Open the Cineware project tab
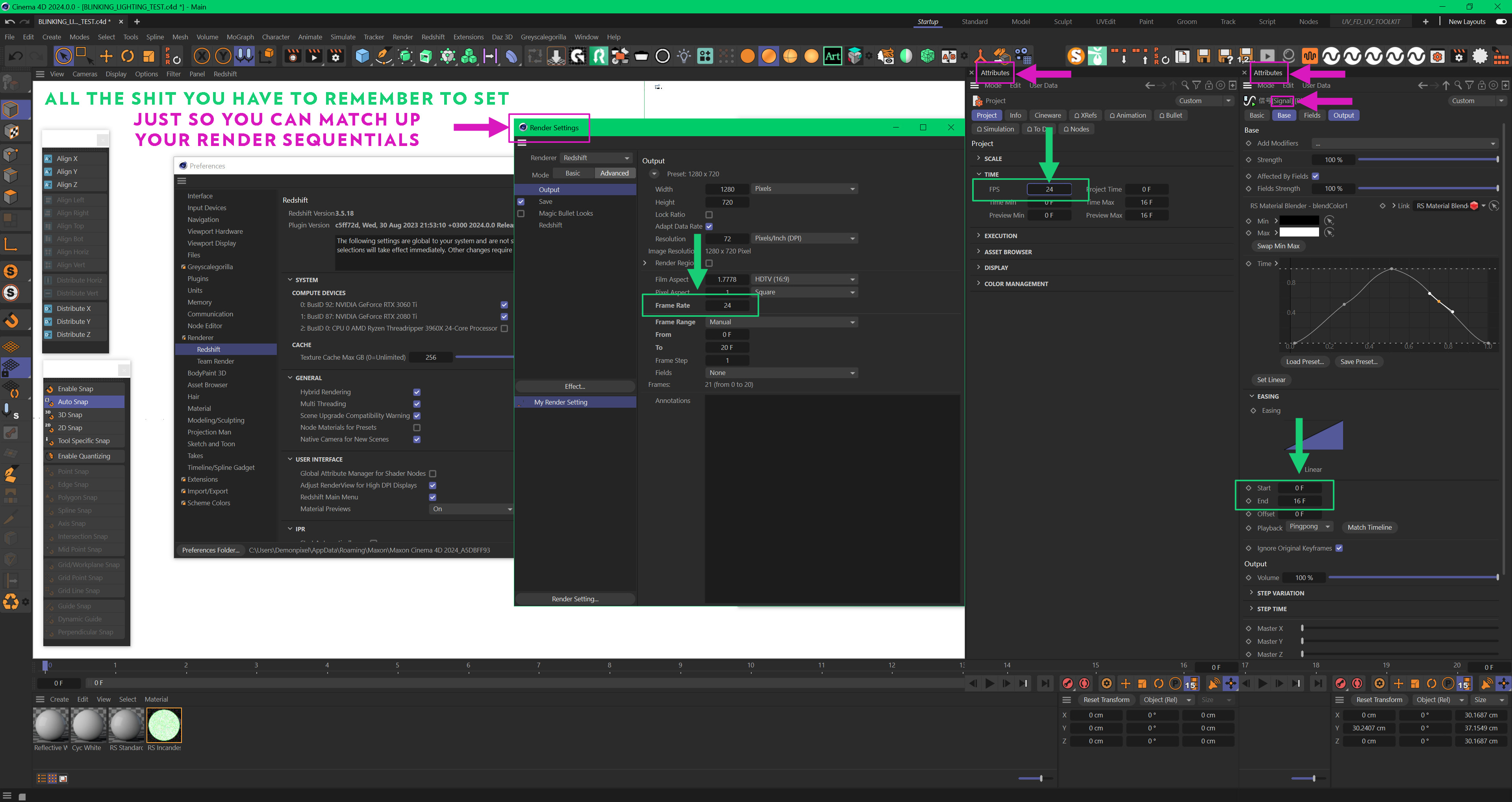The image size is (1512, 802). (1047, 116)
